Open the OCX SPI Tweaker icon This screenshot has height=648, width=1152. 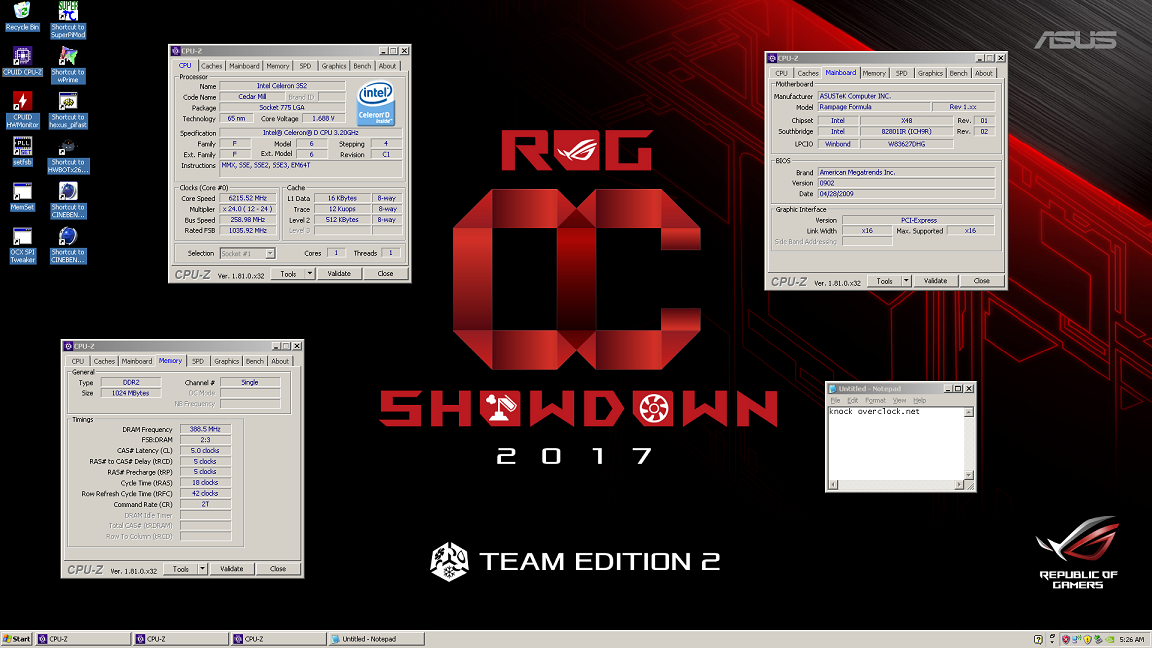tap(22, 245)
